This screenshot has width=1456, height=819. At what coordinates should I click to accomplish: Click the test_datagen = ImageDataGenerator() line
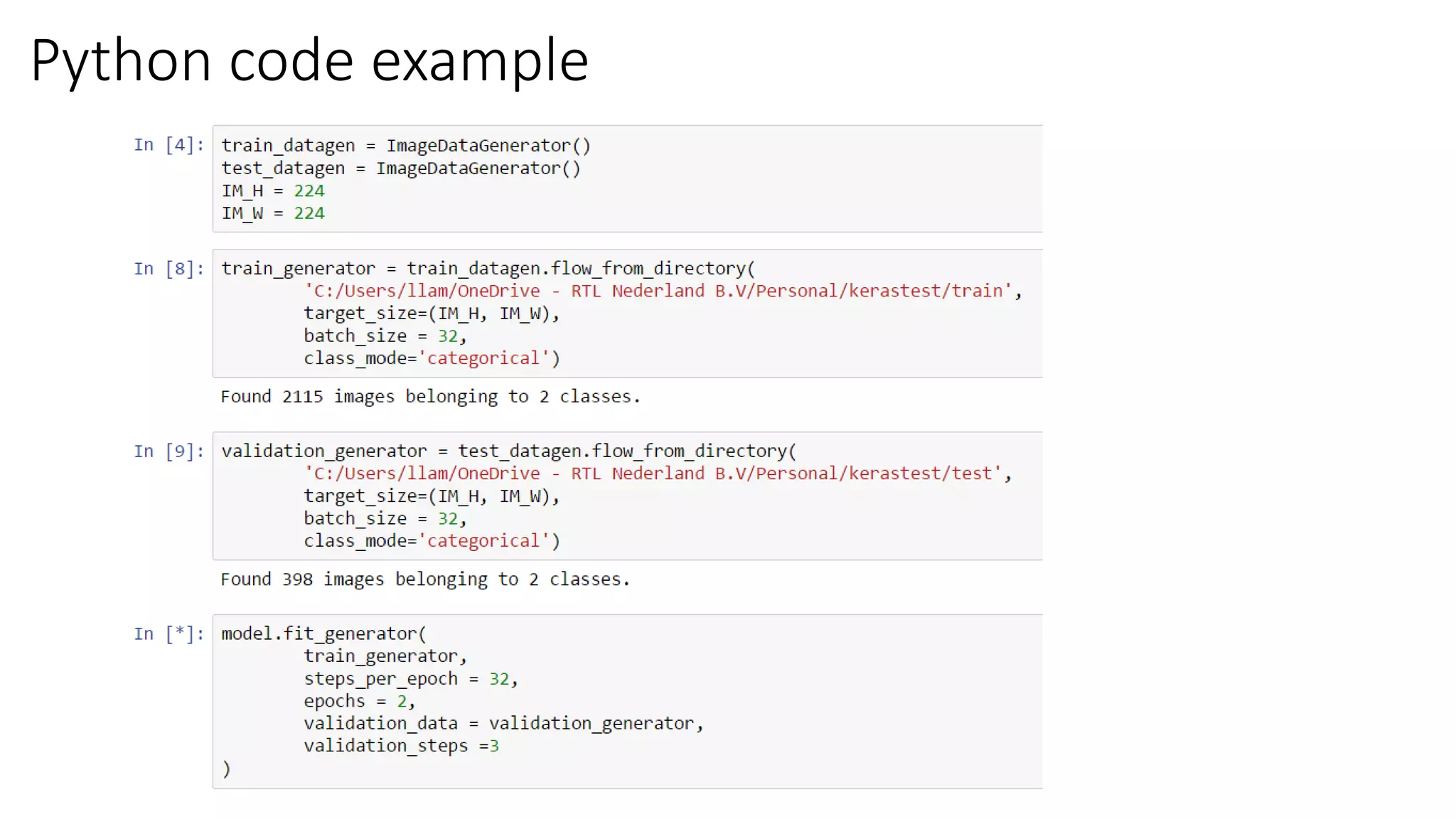pyautogui.click(x=400, y=168)
